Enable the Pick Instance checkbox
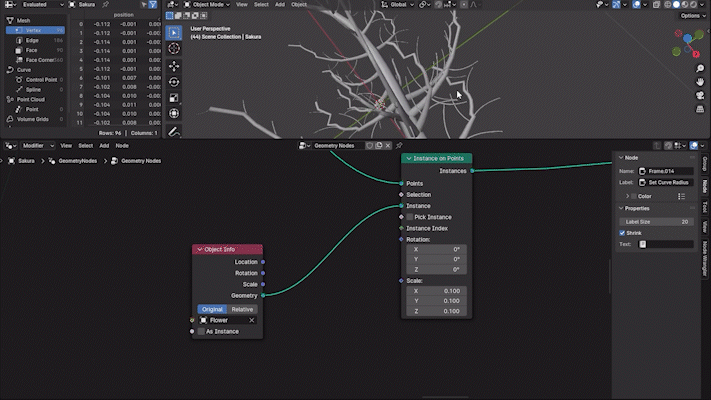This screenshot has height=400, width=711. pos(409,217)
